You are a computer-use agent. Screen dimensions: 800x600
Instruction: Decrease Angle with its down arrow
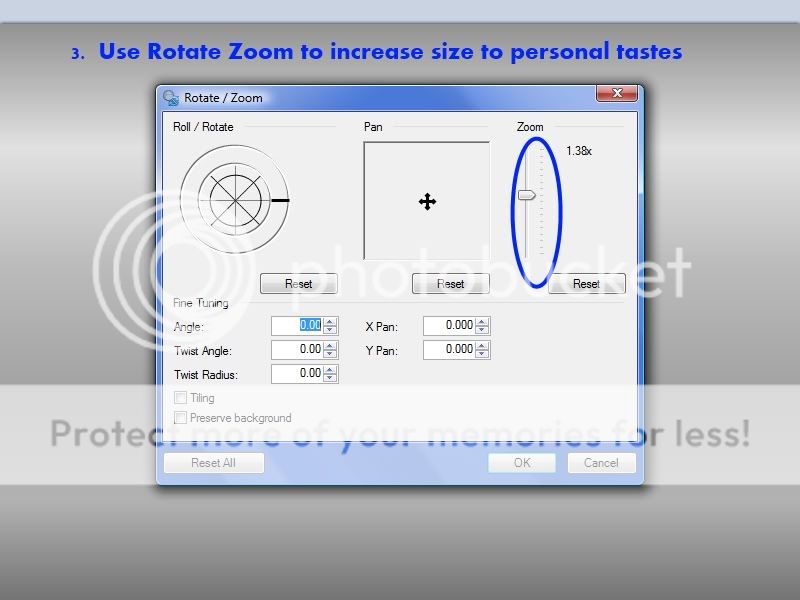pyautogui.click(x=330, y=330)
